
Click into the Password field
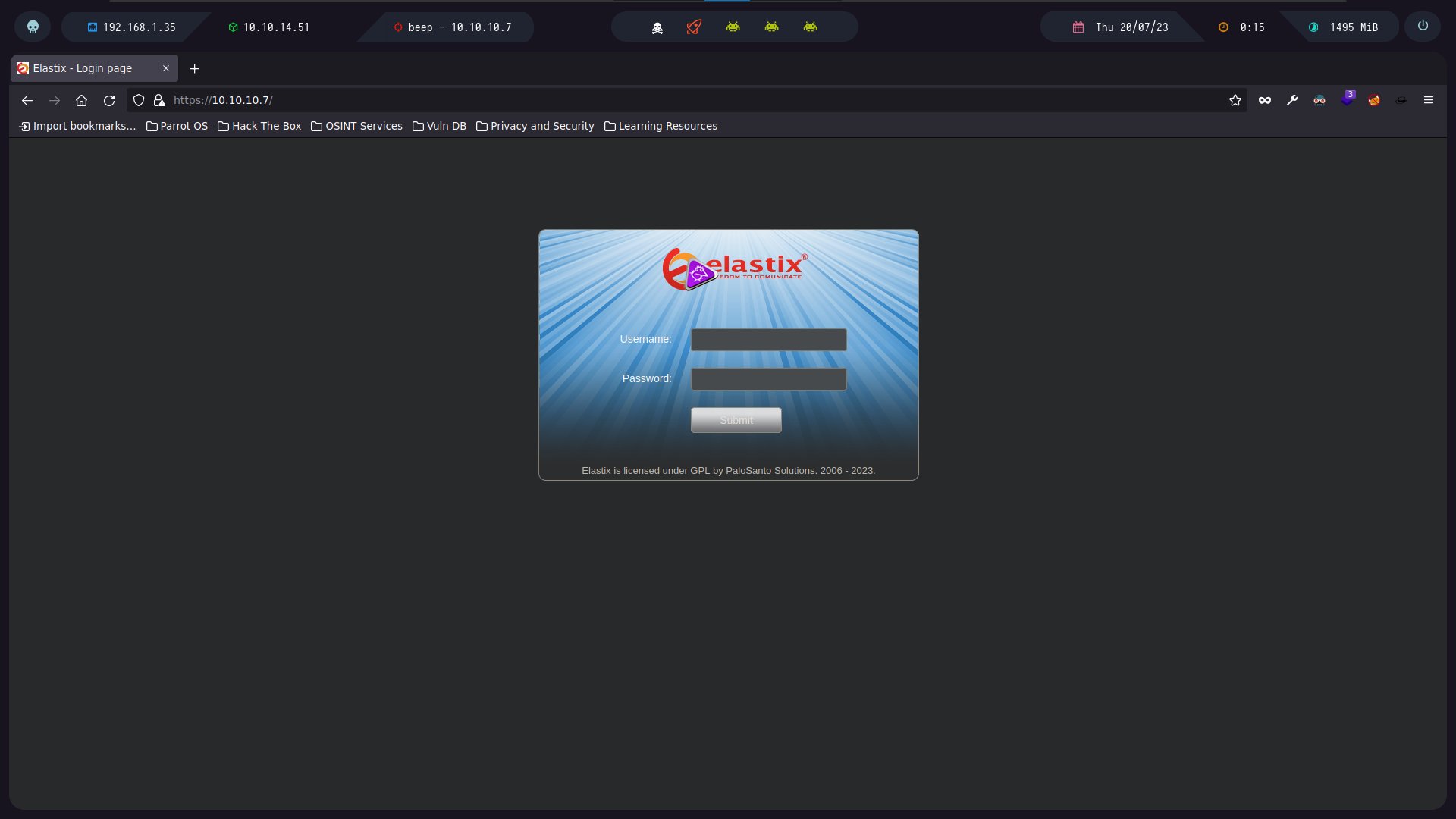[769, 379]
